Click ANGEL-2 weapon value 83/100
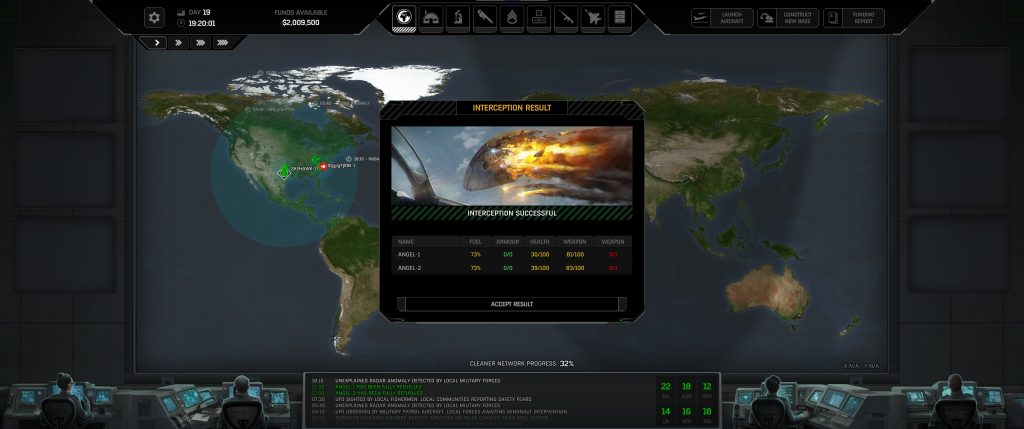The width and height of the screenshot is (1024, 429). point(575,268)
